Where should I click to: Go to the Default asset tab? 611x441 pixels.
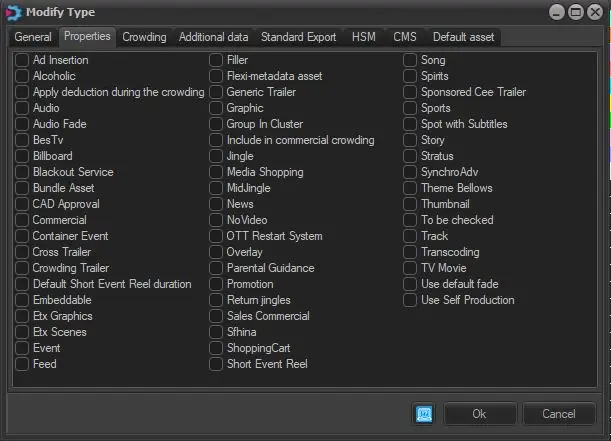coord(463,37)
